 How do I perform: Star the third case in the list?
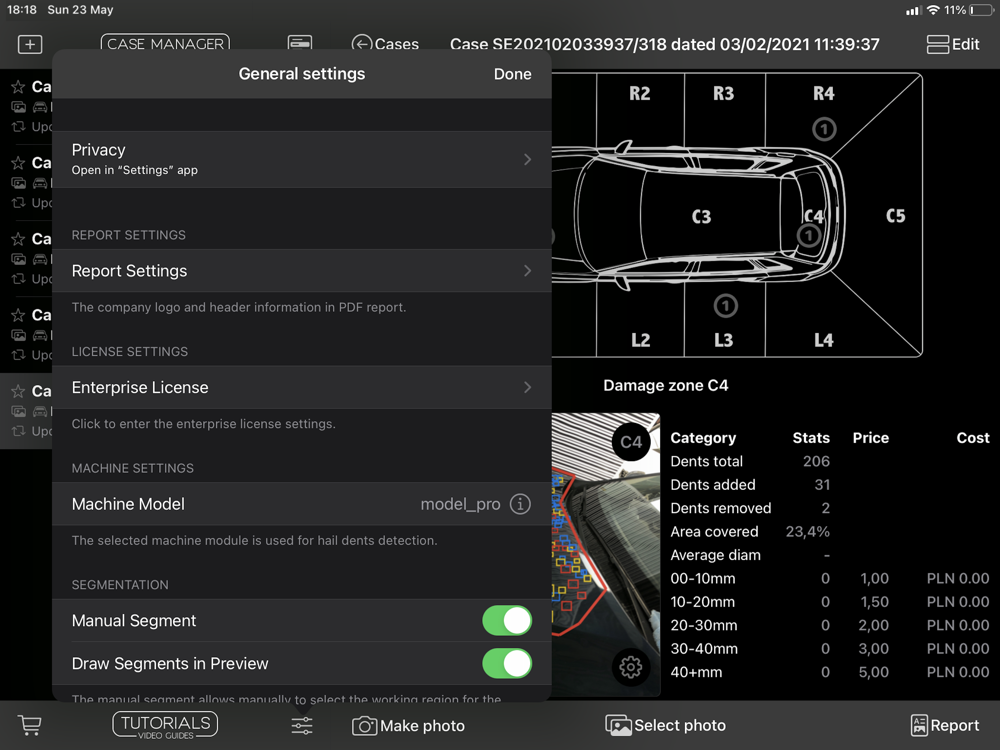tap(18, 239)
